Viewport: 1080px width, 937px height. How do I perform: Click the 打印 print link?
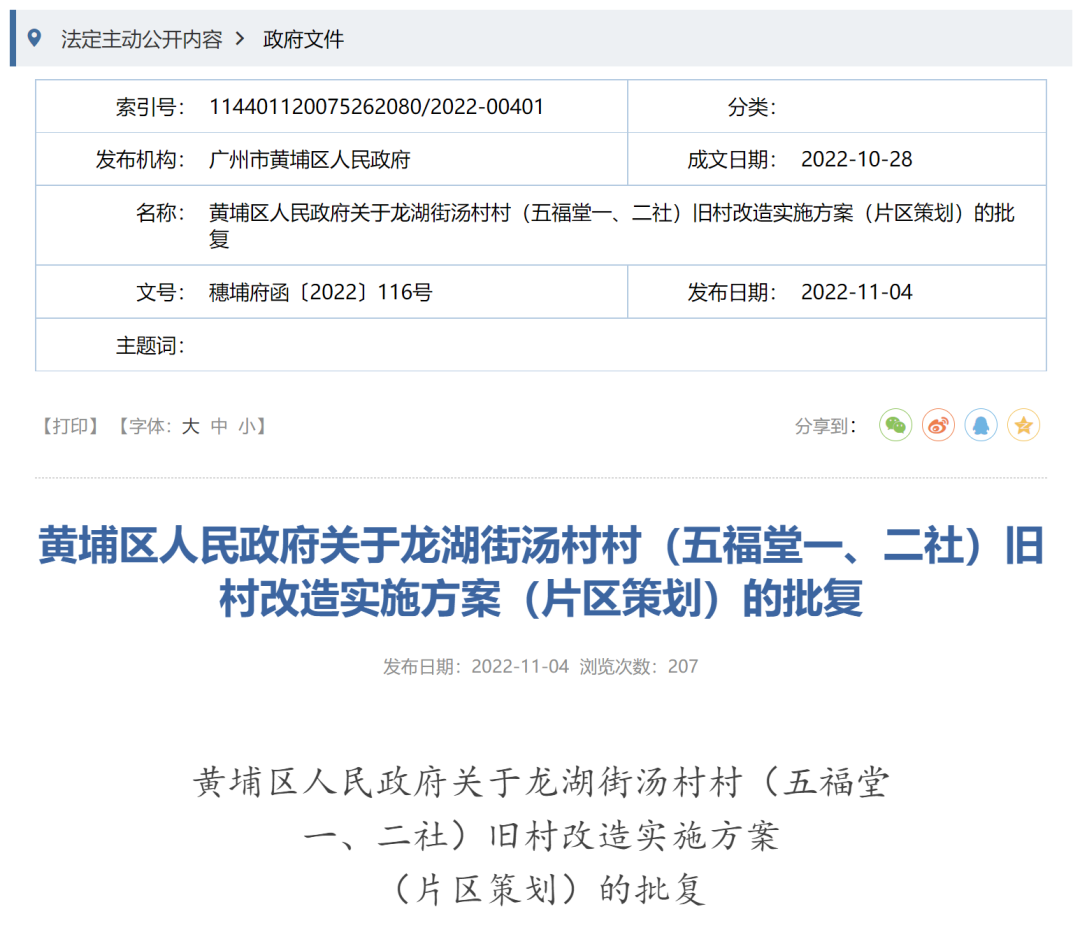tap(70, 426)
